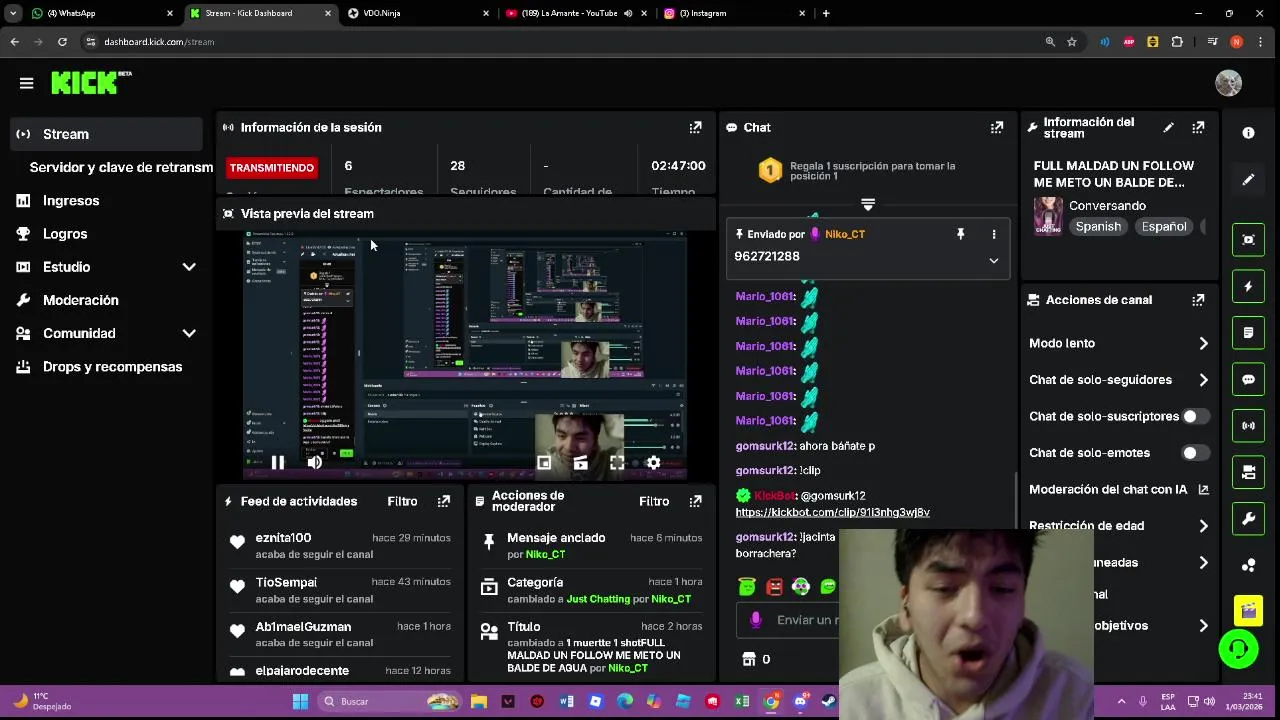This screenshot has width=1280, height=720.
Task: Toggle the wrench widget in right sidebar
Action: pyautogui.click(x=1248, y=518)
